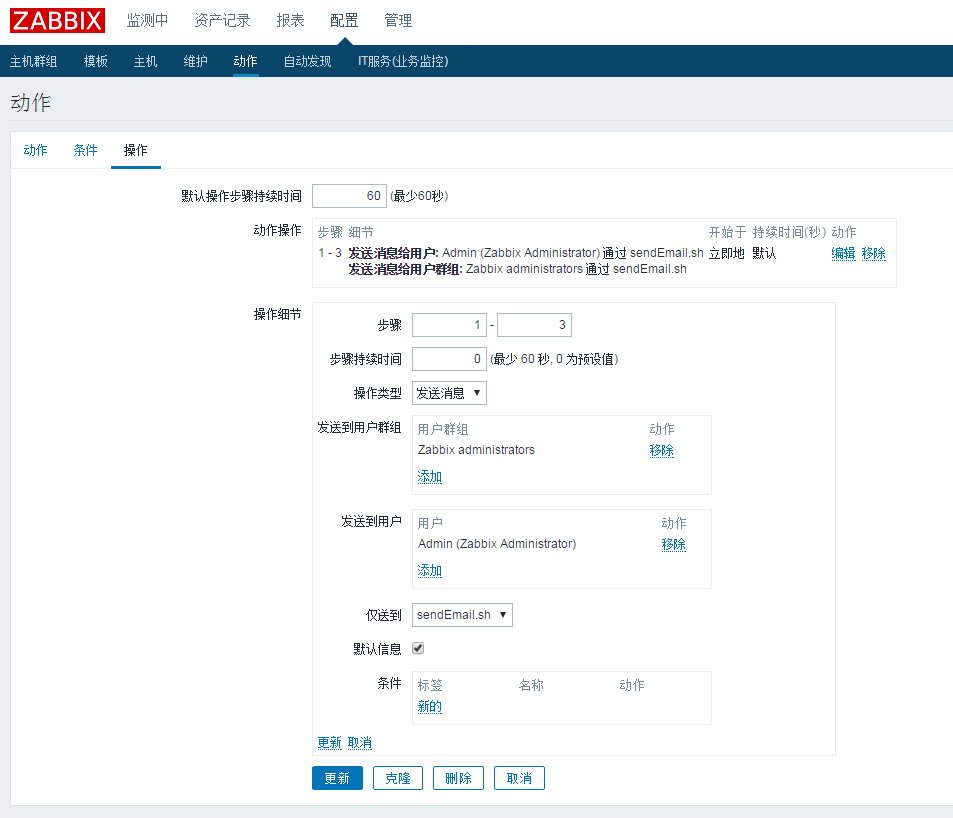
Task: Go to IT服务(业务监控) submenu
Action: (403, 61)
